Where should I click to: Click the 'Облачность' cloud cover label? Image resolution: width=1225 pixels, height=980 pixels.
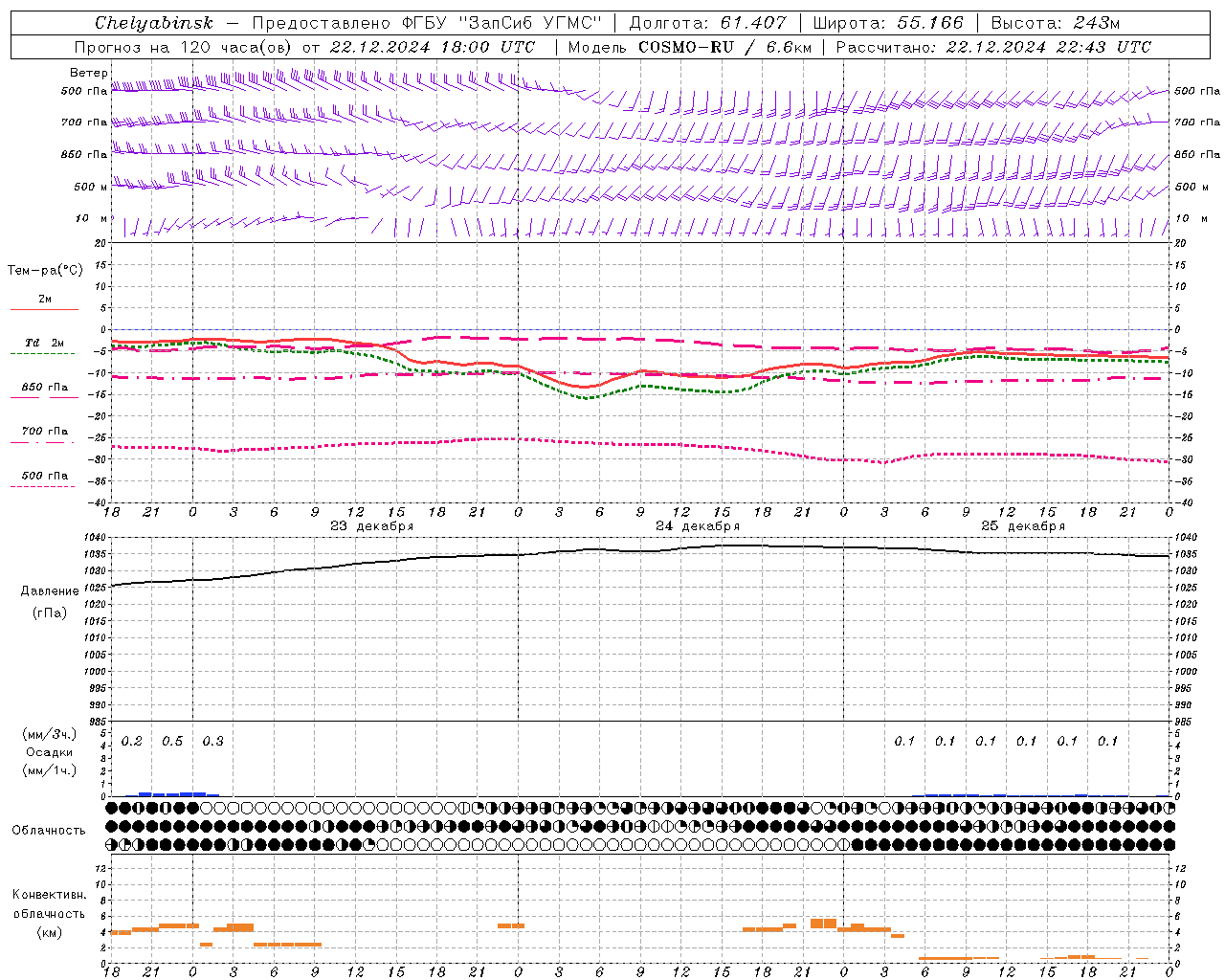coord(49,831)
